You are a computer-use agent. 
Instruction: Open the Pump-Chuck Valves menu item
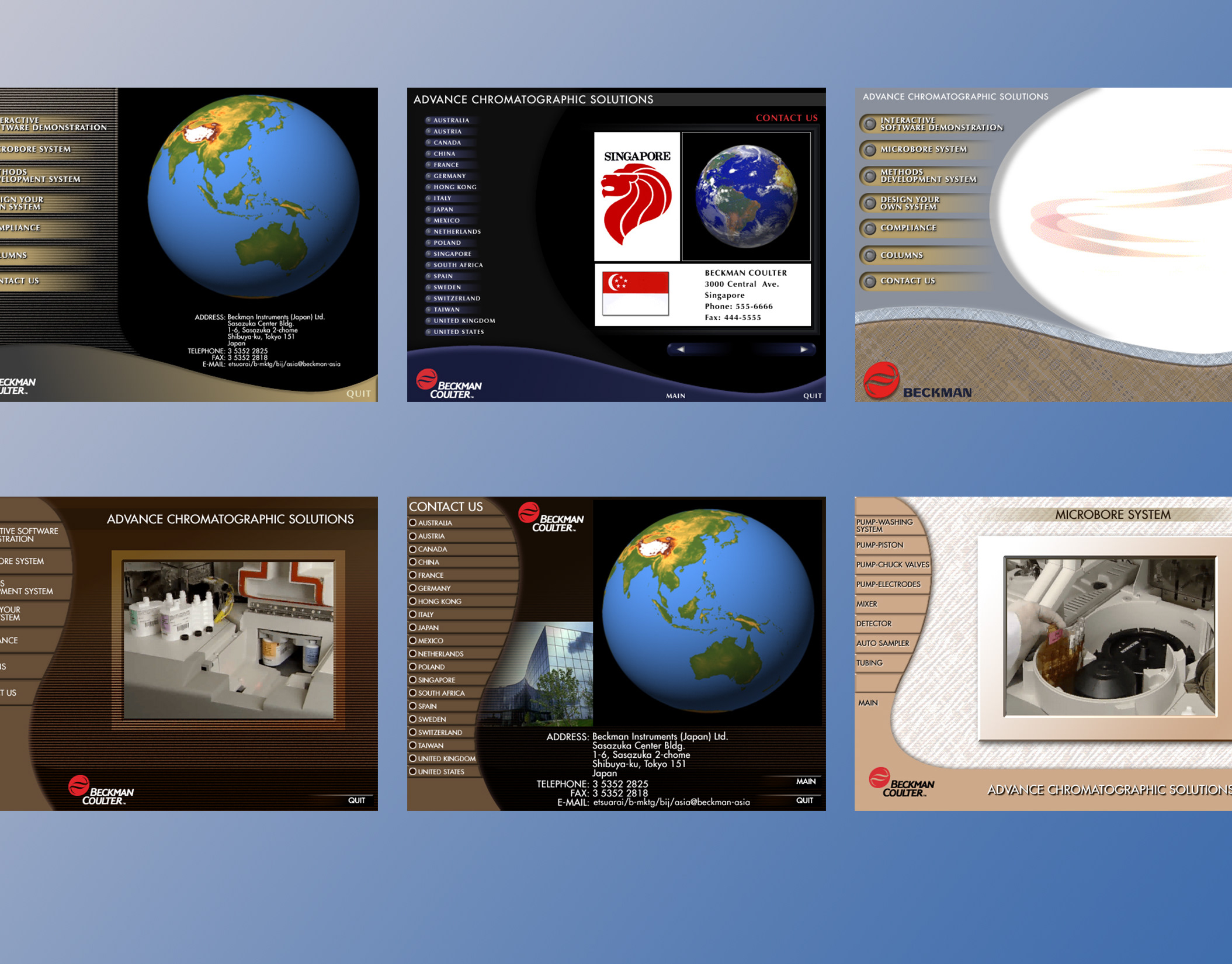coord(893,565)
